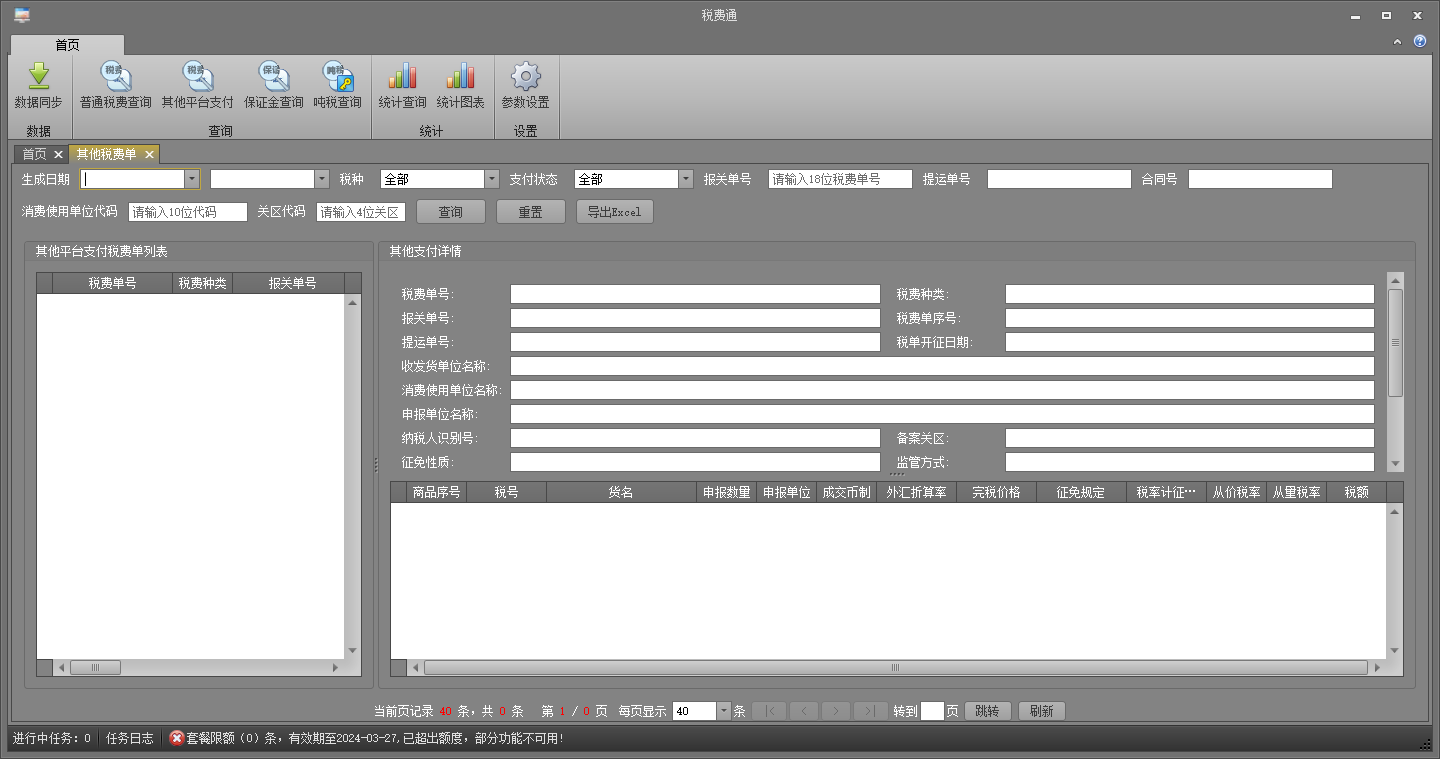Close the 首页 document tab

(x=58, y=154)
